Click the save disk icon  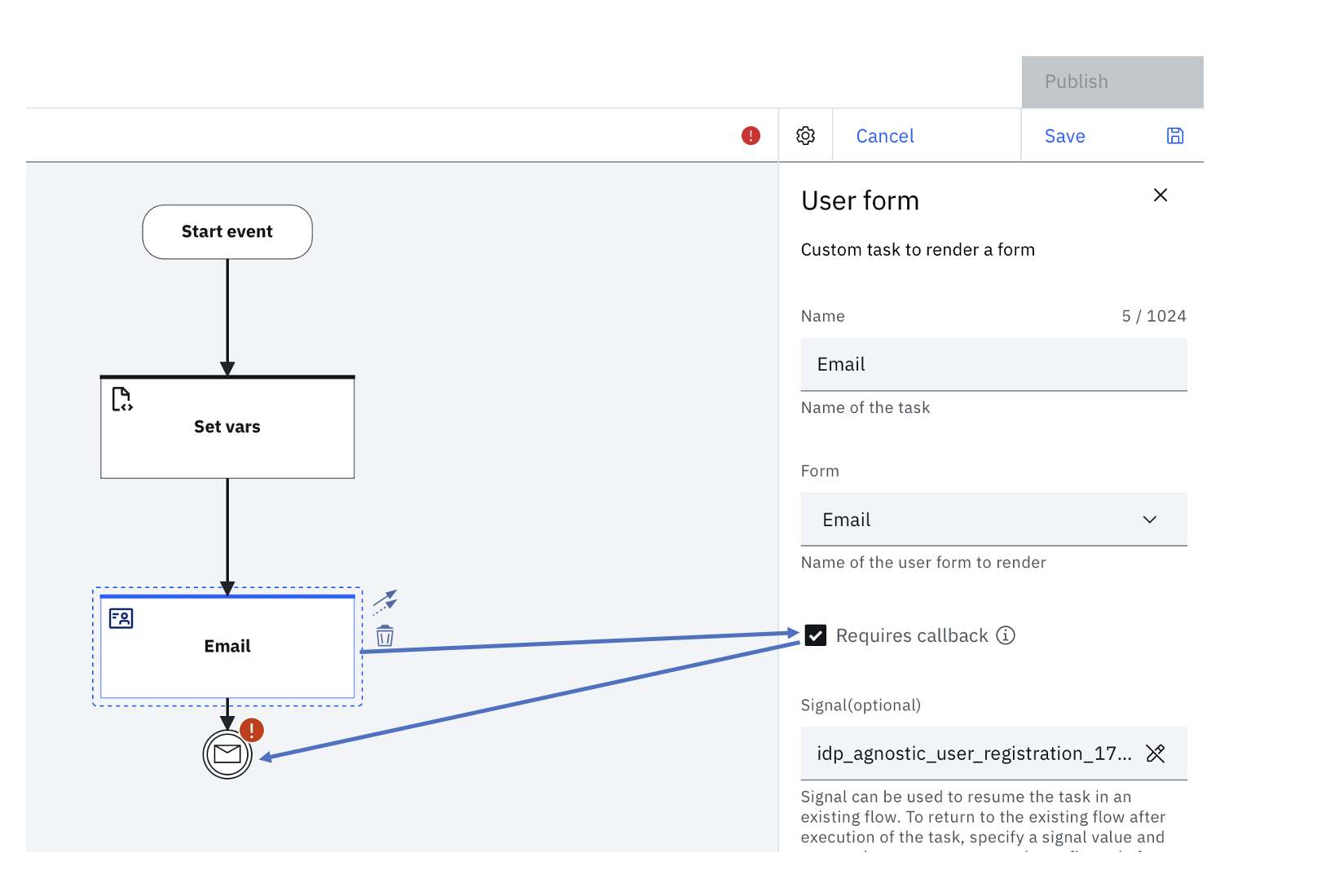(1174, 136)
